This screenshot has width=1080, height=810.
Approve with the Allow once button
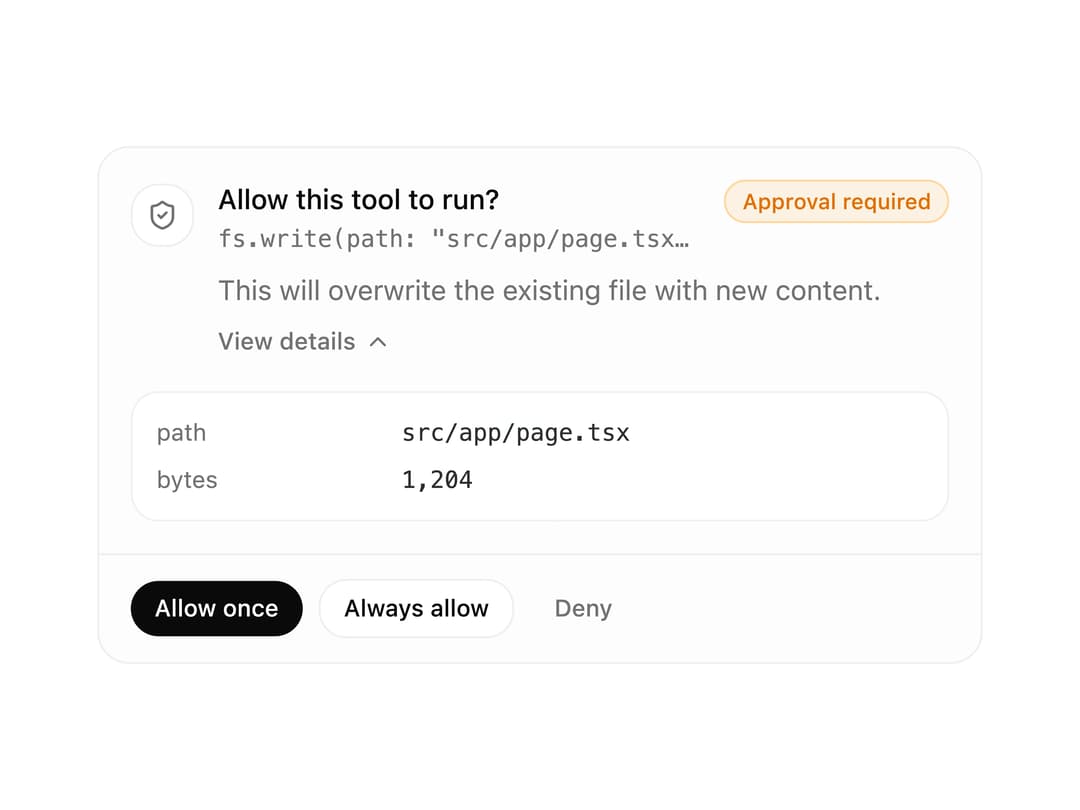216,608
